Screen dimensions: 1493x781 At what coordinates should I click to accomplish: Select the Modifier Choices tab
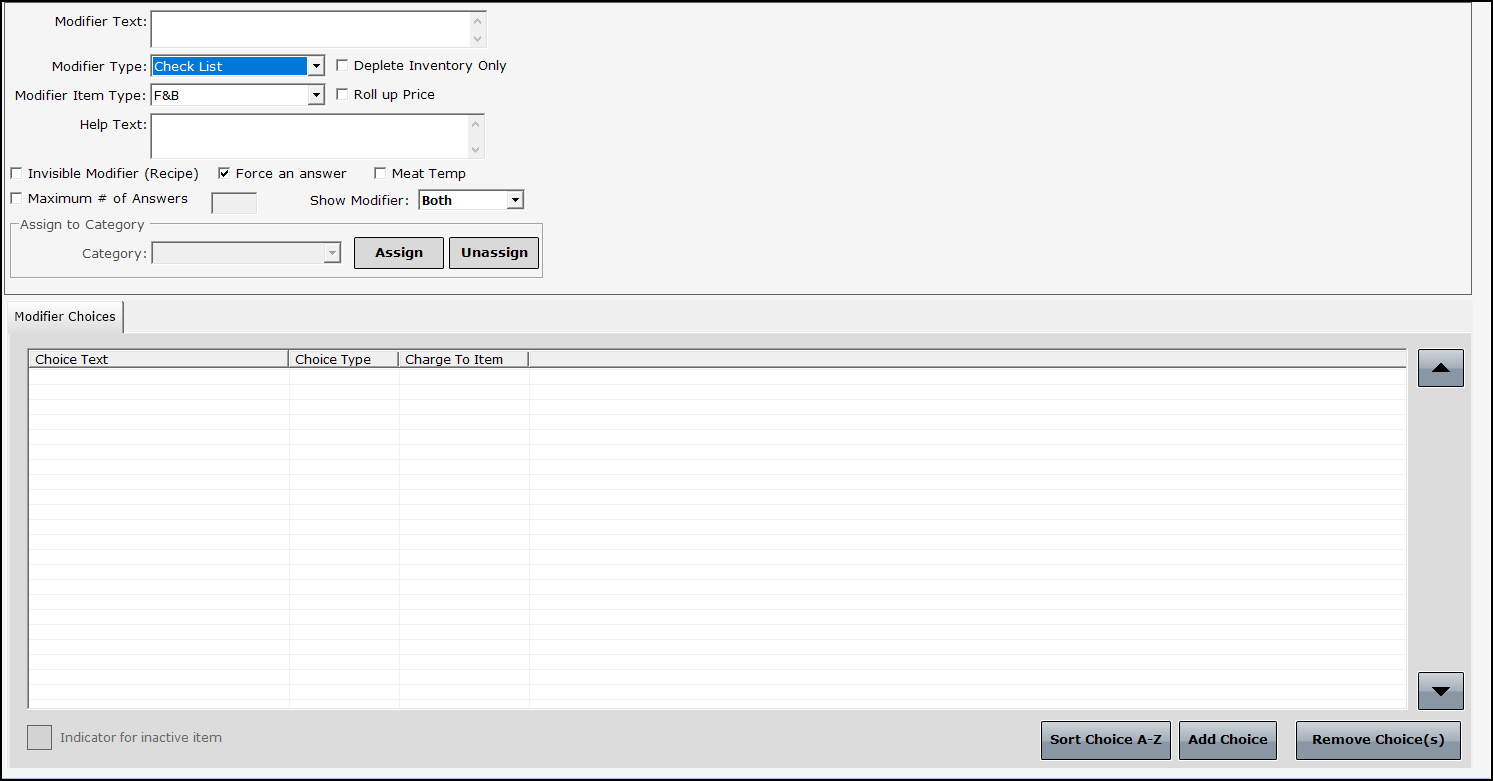[x=65, y=317]
